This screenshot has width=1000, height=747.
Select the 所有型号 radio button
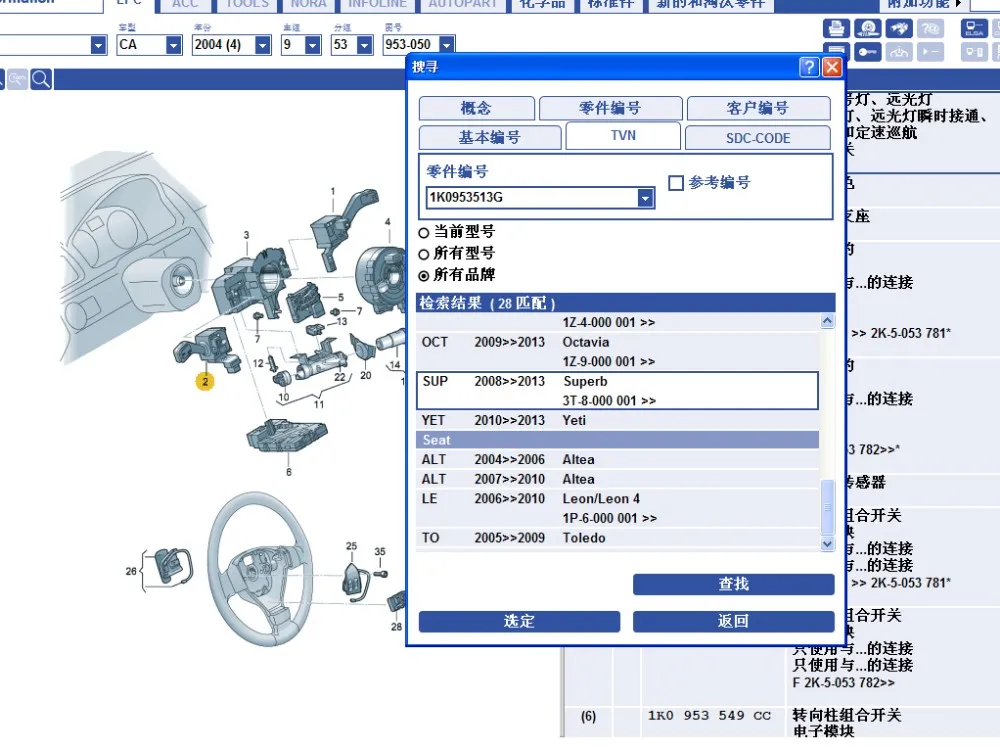pyautogui.click(x=423, y=255)
